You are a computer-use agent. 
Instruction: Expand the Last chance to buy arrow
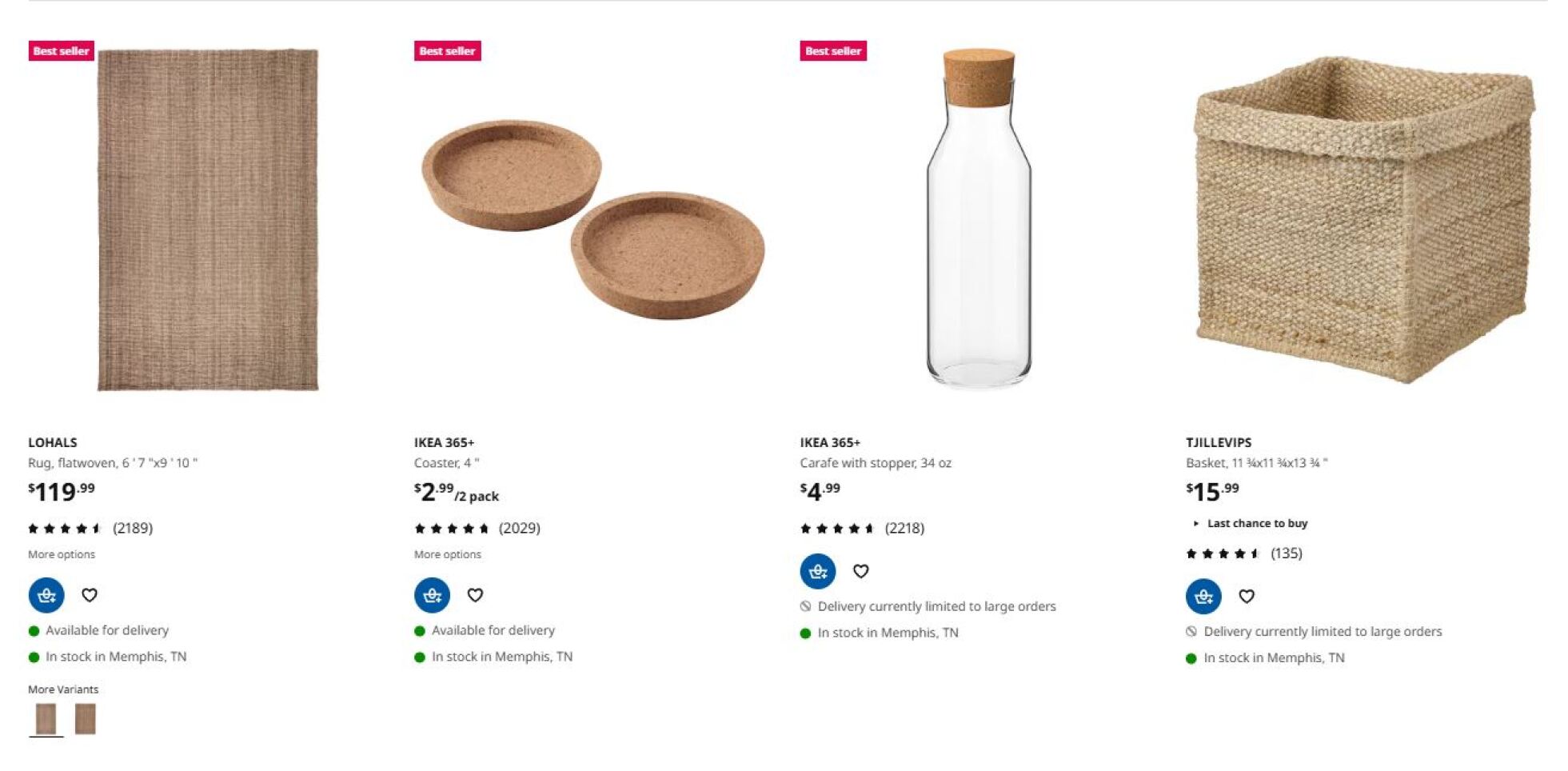pyautogui.click(x=1196, y=524)
